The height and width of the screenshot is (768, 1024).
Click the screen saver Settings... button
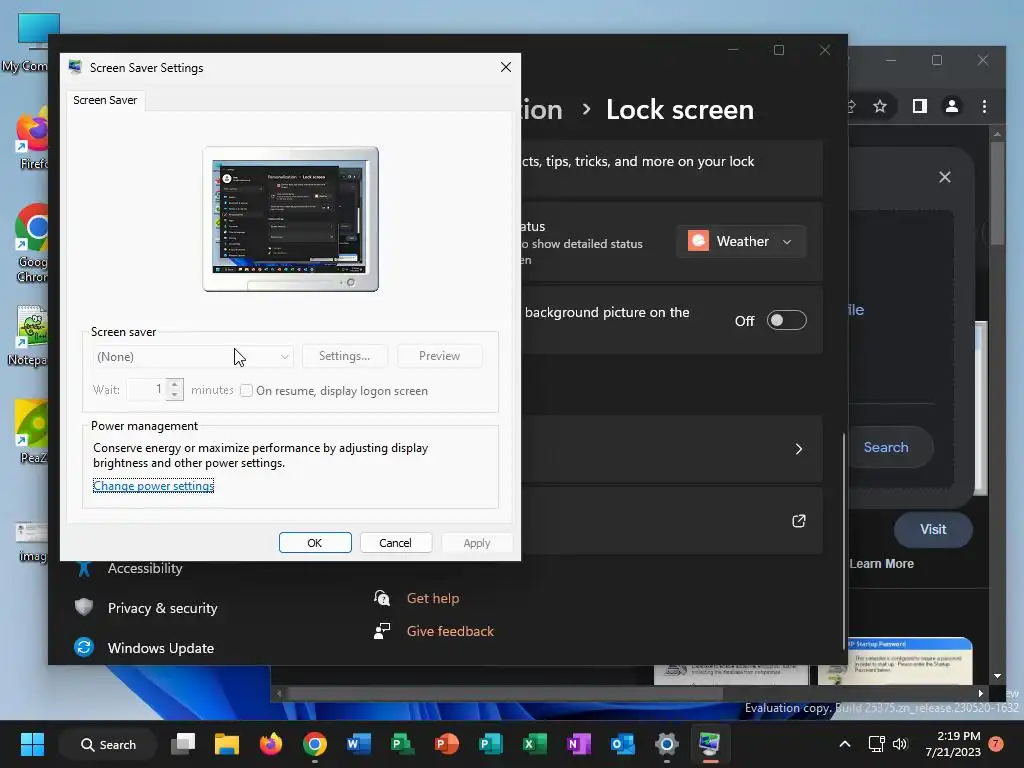click(344, 356)
